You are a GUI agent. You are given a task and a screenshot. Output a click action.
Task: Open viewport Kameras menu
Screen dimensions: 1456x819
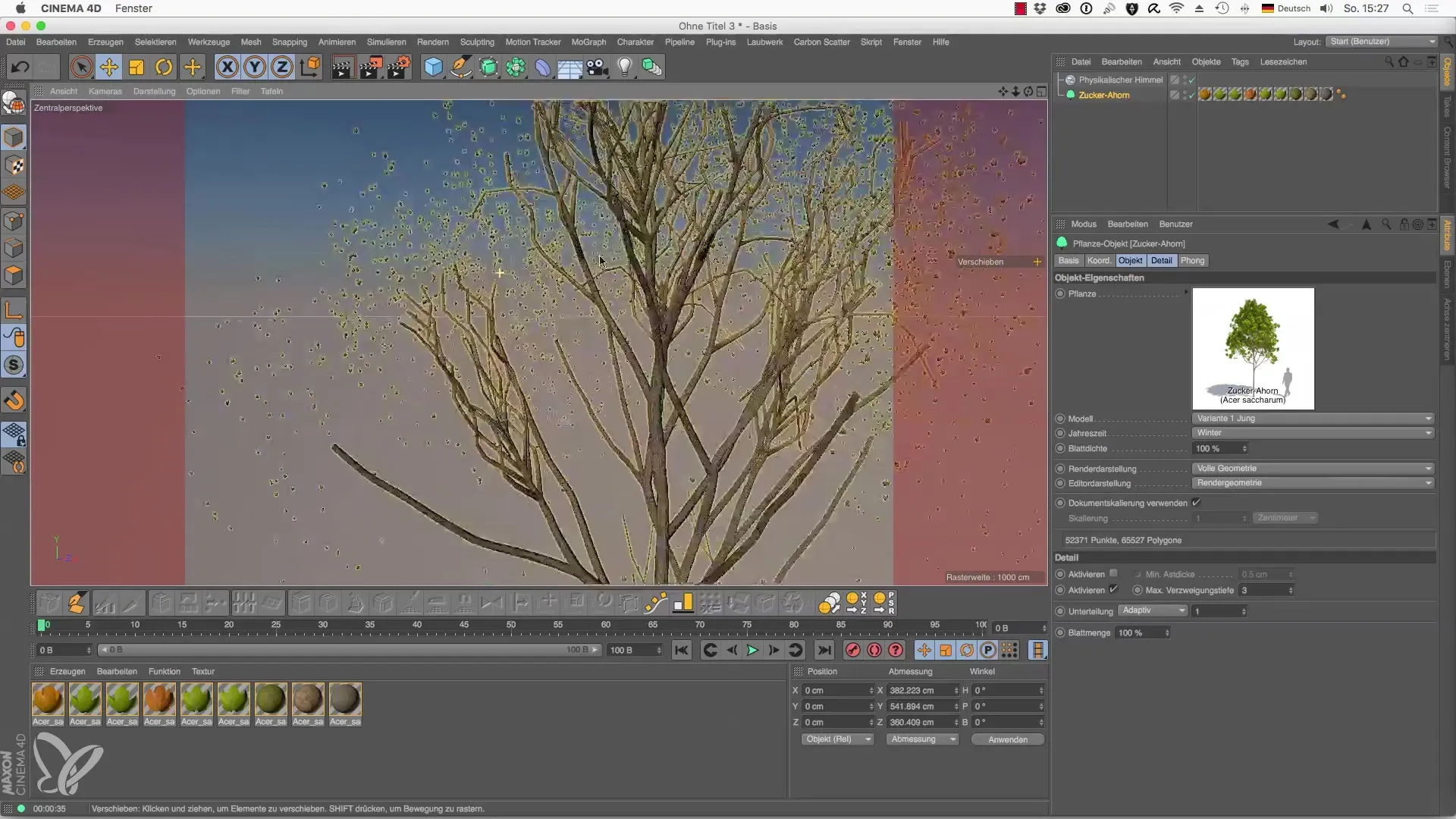[105, 91]
